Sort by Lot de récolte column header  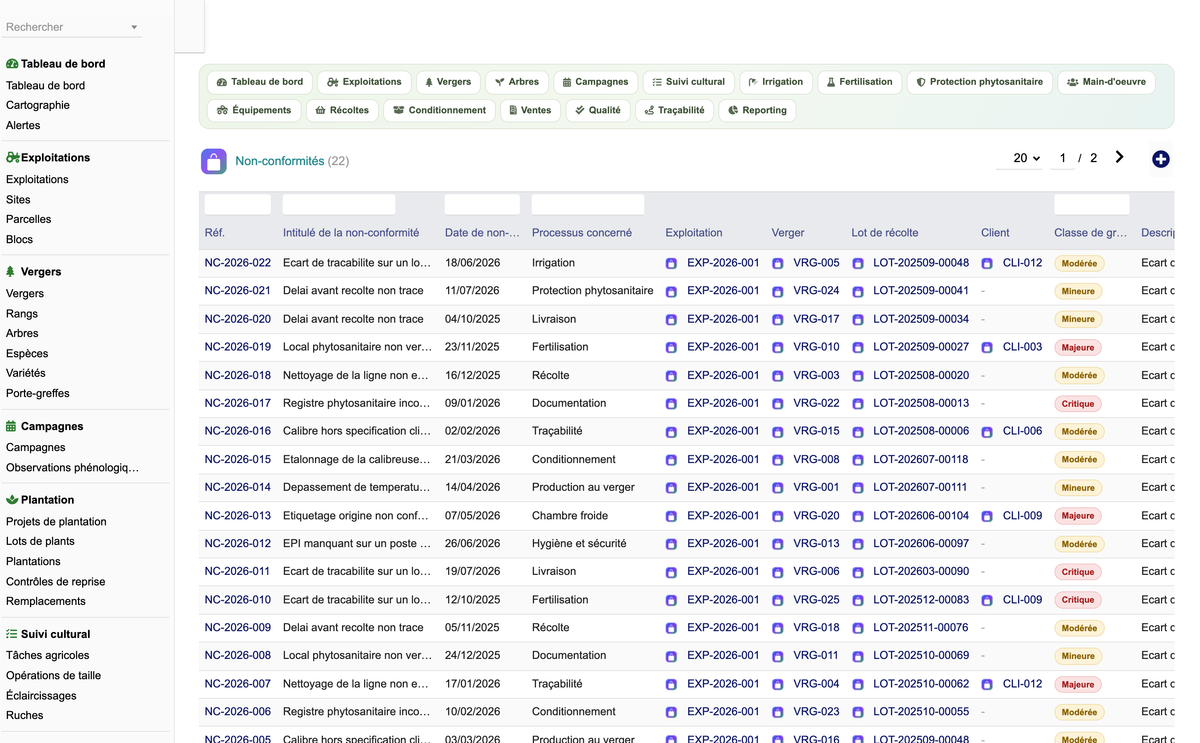885,233
